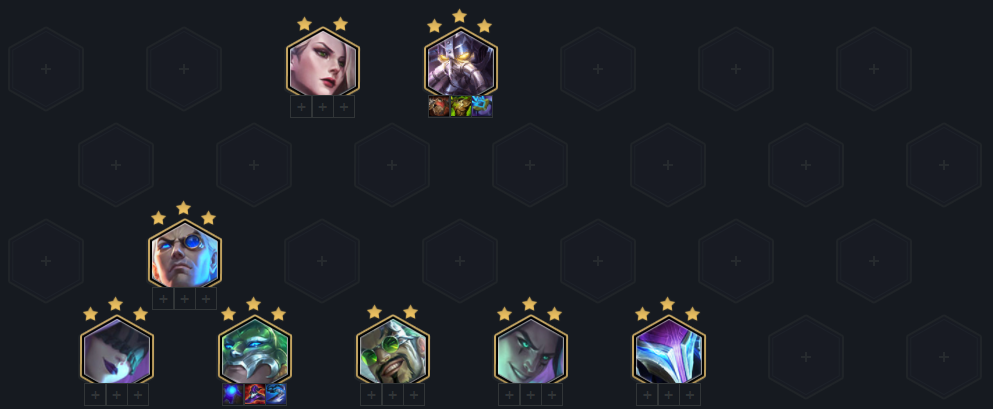Add item to goggles champion's middle slot
The image size is (993, 409).
coord(184,299)
